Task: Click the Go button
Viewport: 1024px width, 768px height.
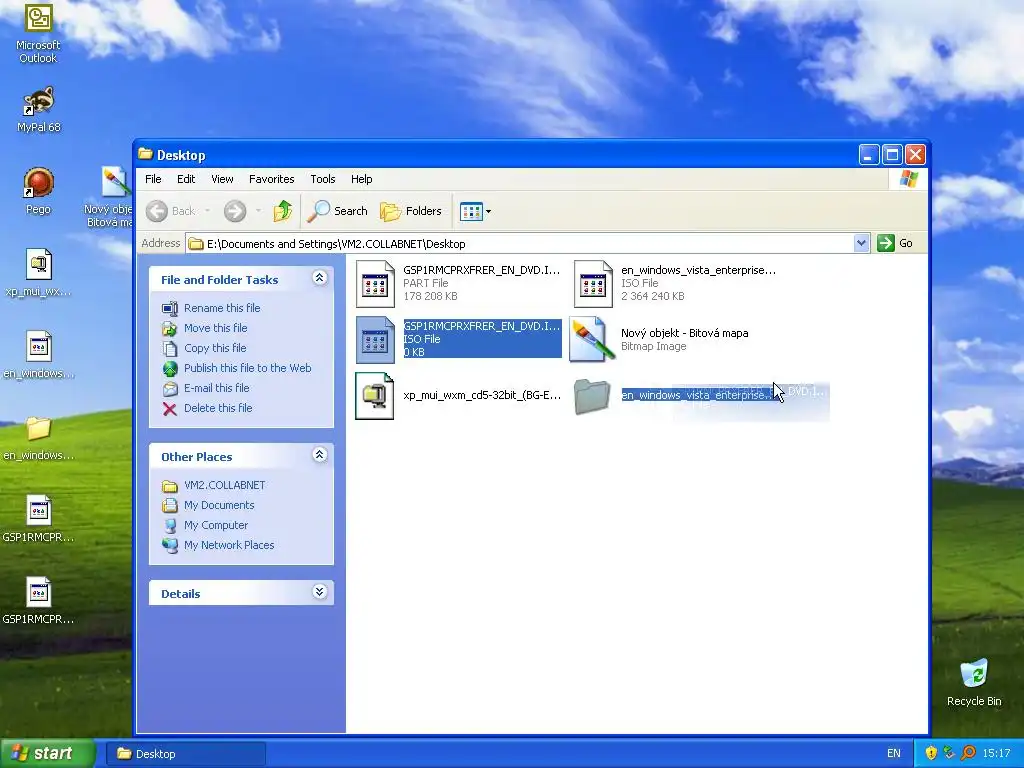Action: (895, 243)
